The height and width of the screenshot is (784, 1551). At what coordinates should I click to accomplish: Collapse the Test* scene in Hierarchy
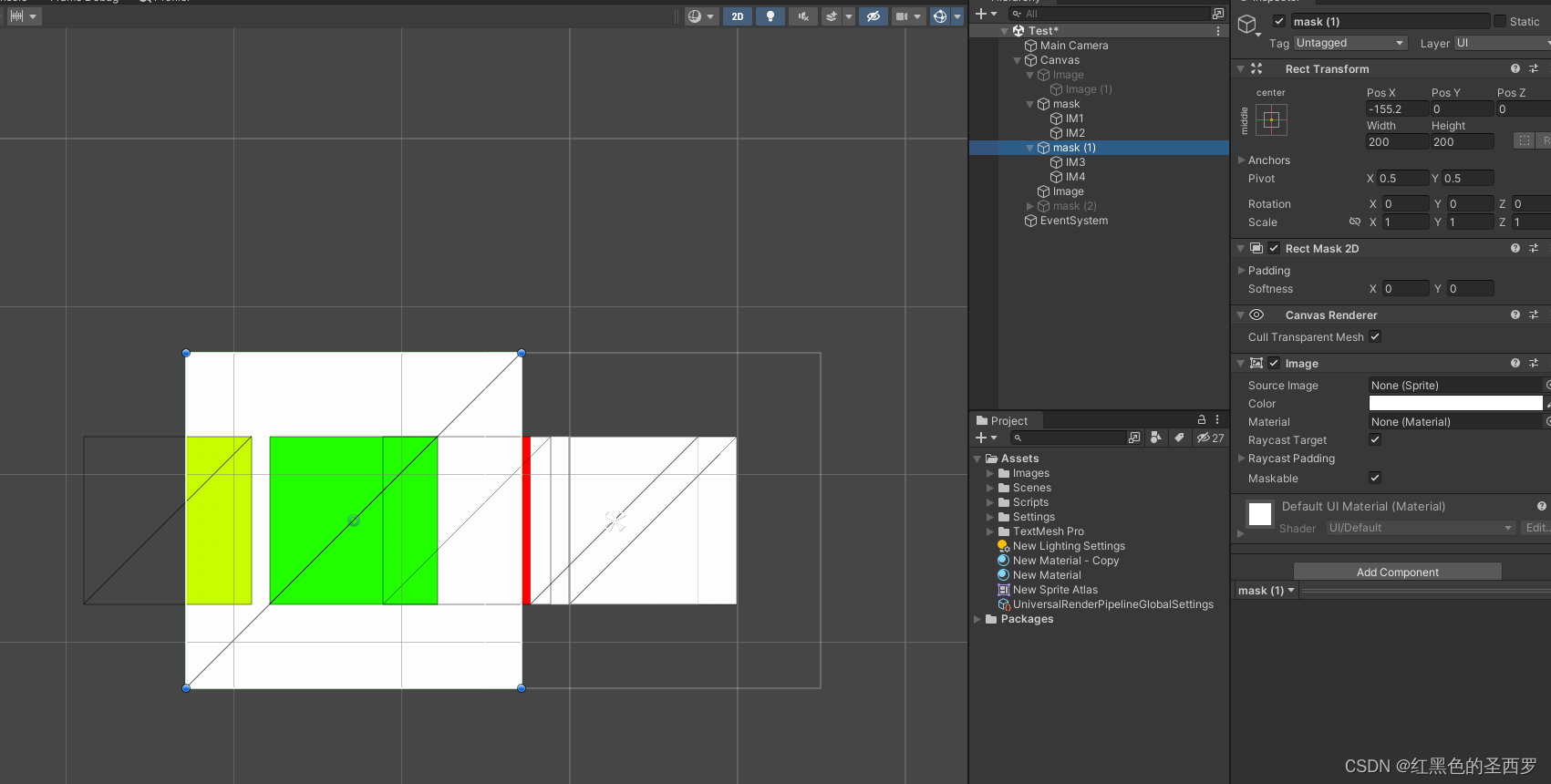click(1005, 31)
